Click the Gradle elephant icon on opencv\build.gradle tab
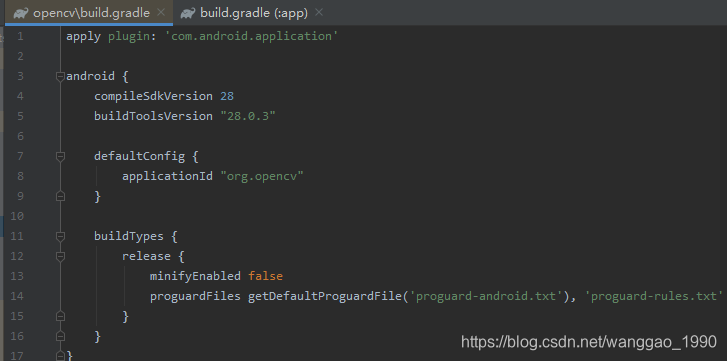The height and width of the screenshot is (361, 727). 21,13
